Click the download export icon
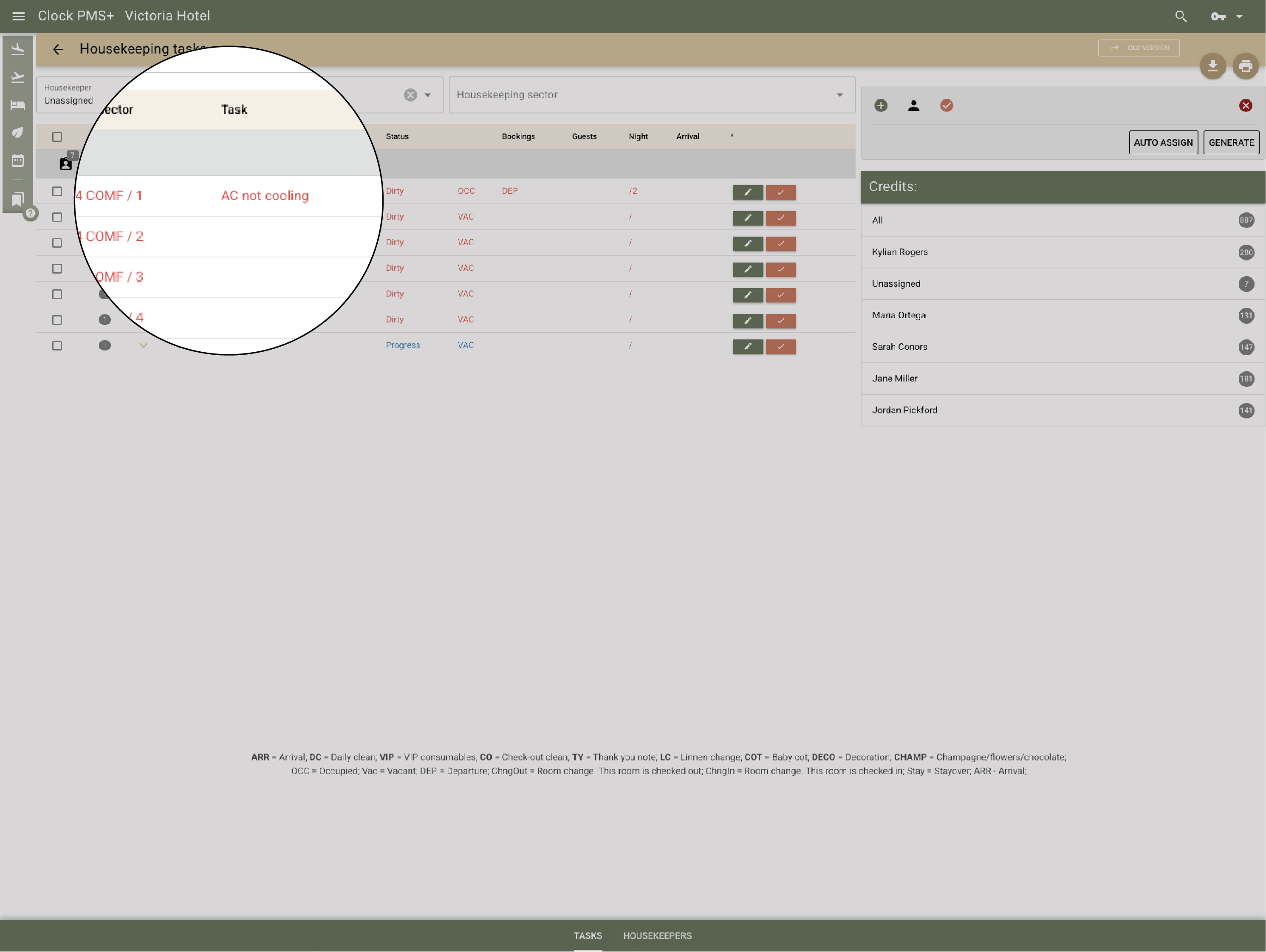The width and height of the screenshot is (1266, 952). [1213, 65]
